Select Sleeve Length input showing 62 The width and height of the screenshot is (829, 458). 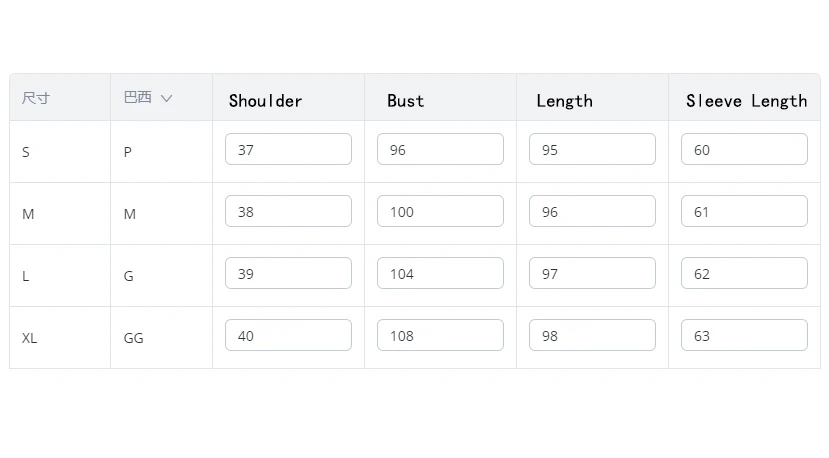pos(744,274)
